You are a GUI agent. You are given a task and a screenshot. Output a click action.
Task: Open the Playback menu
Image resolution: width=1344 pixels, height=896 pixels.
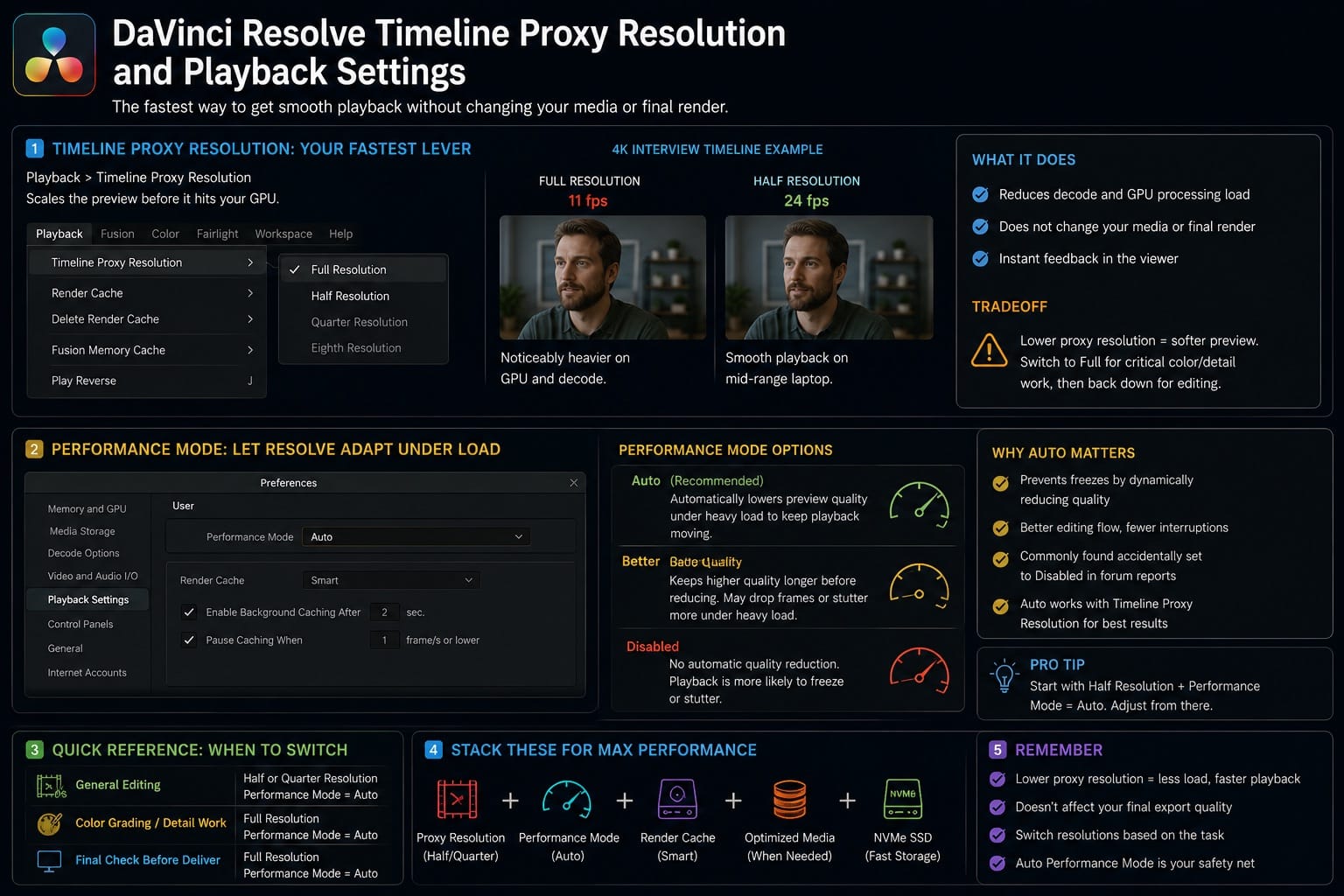pyautogui.click(x=59, y=234)
